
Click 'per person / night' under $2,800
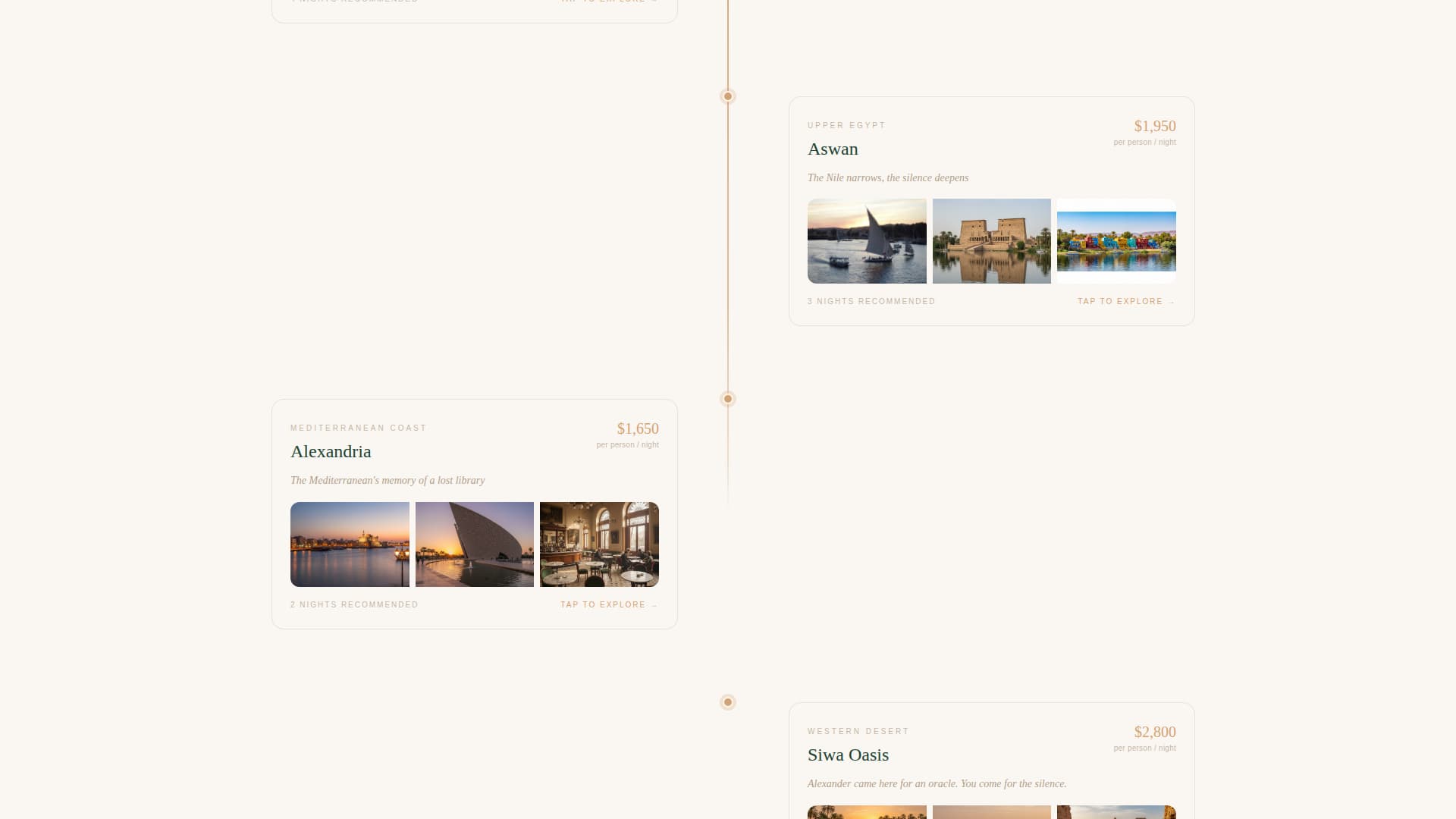coord(1144,748)
